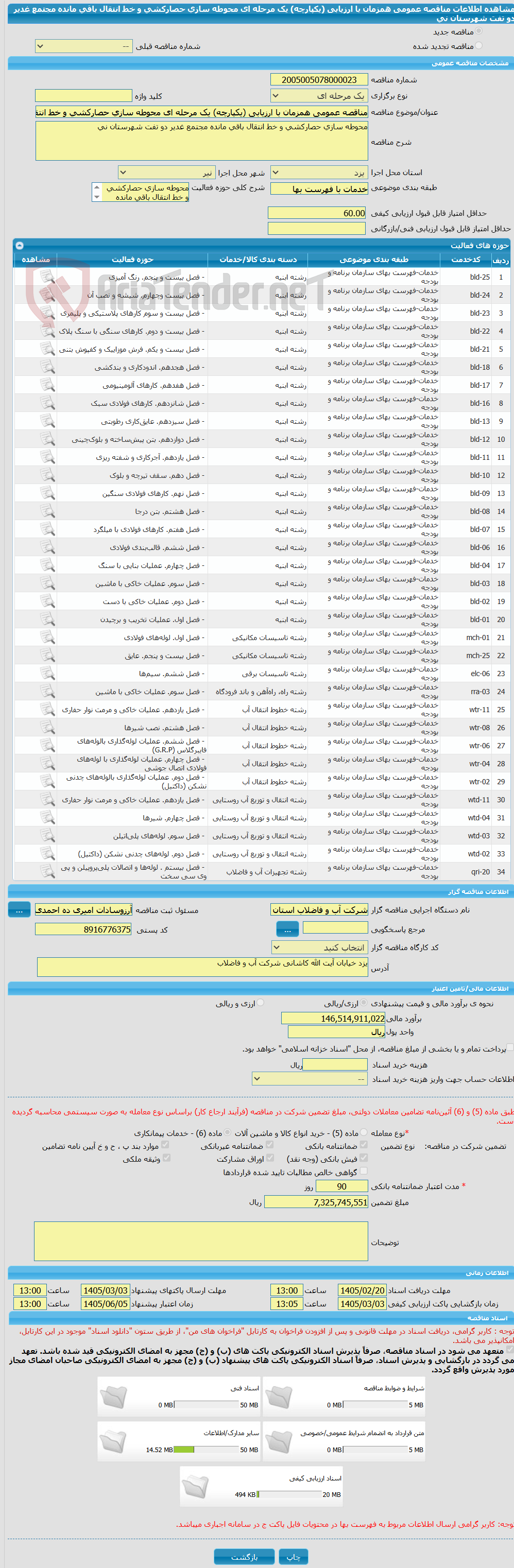
Task: Click the شماره مناقصه field
Action: tap(319, 79)
